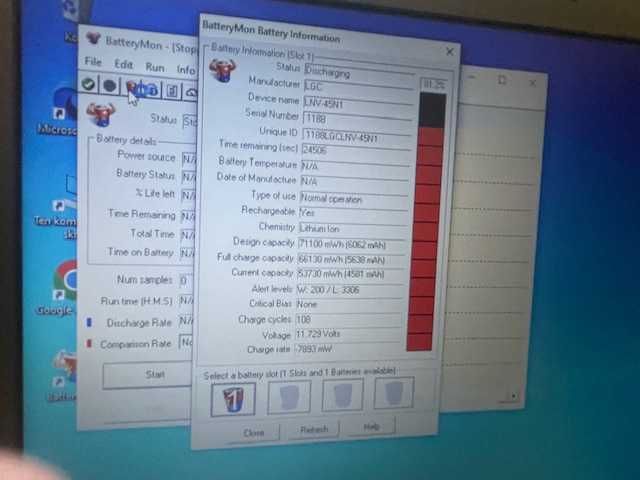Click Voltage value 11.729 Volts
The image size is (640, 480).
(348, 334)
